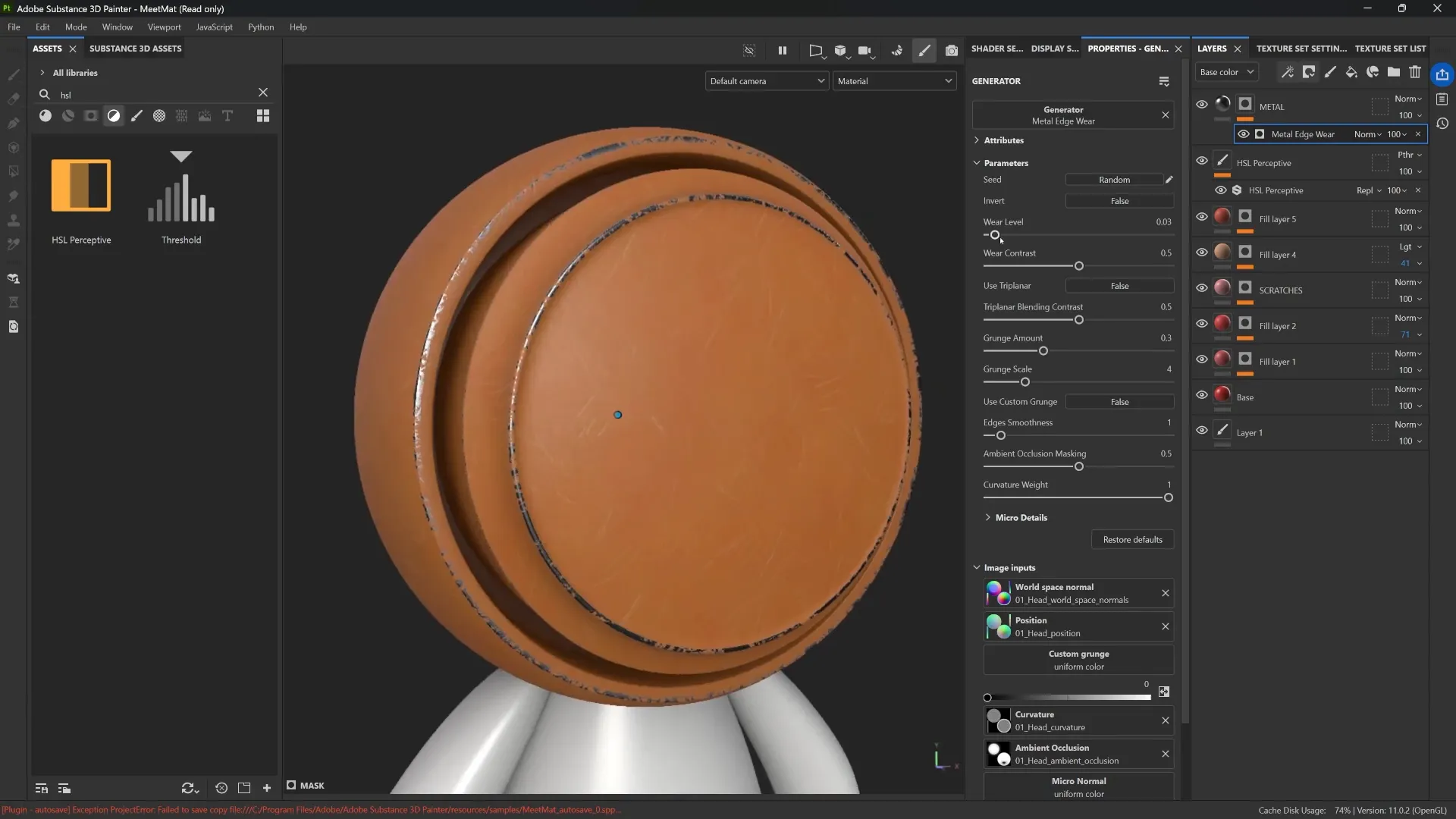Click Restore defaults button
The height and width of the screenshot is (819, 1456).
[x=1132, y=540]
